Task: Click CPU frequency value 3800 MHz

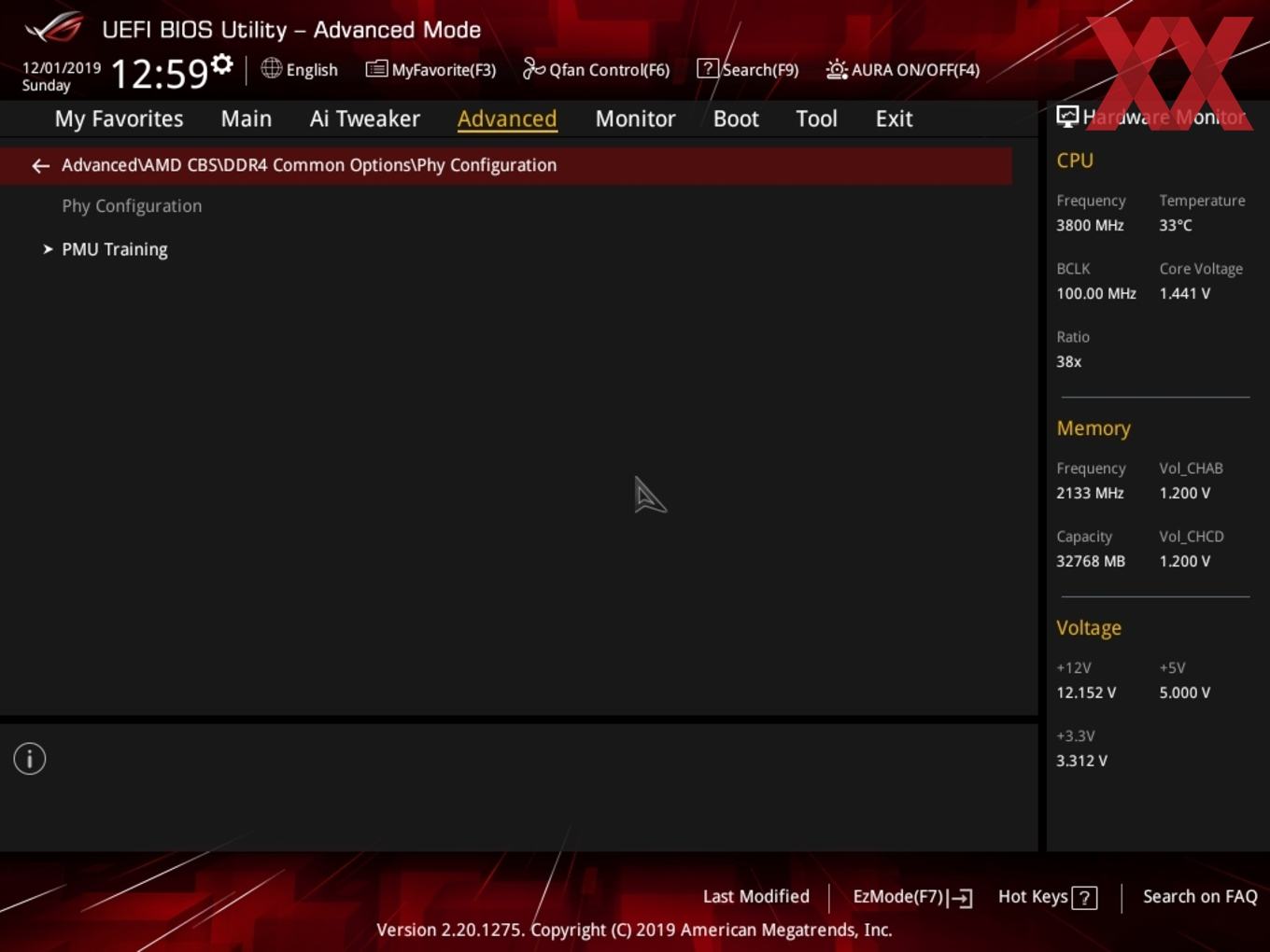Action: coord(1090,225)
